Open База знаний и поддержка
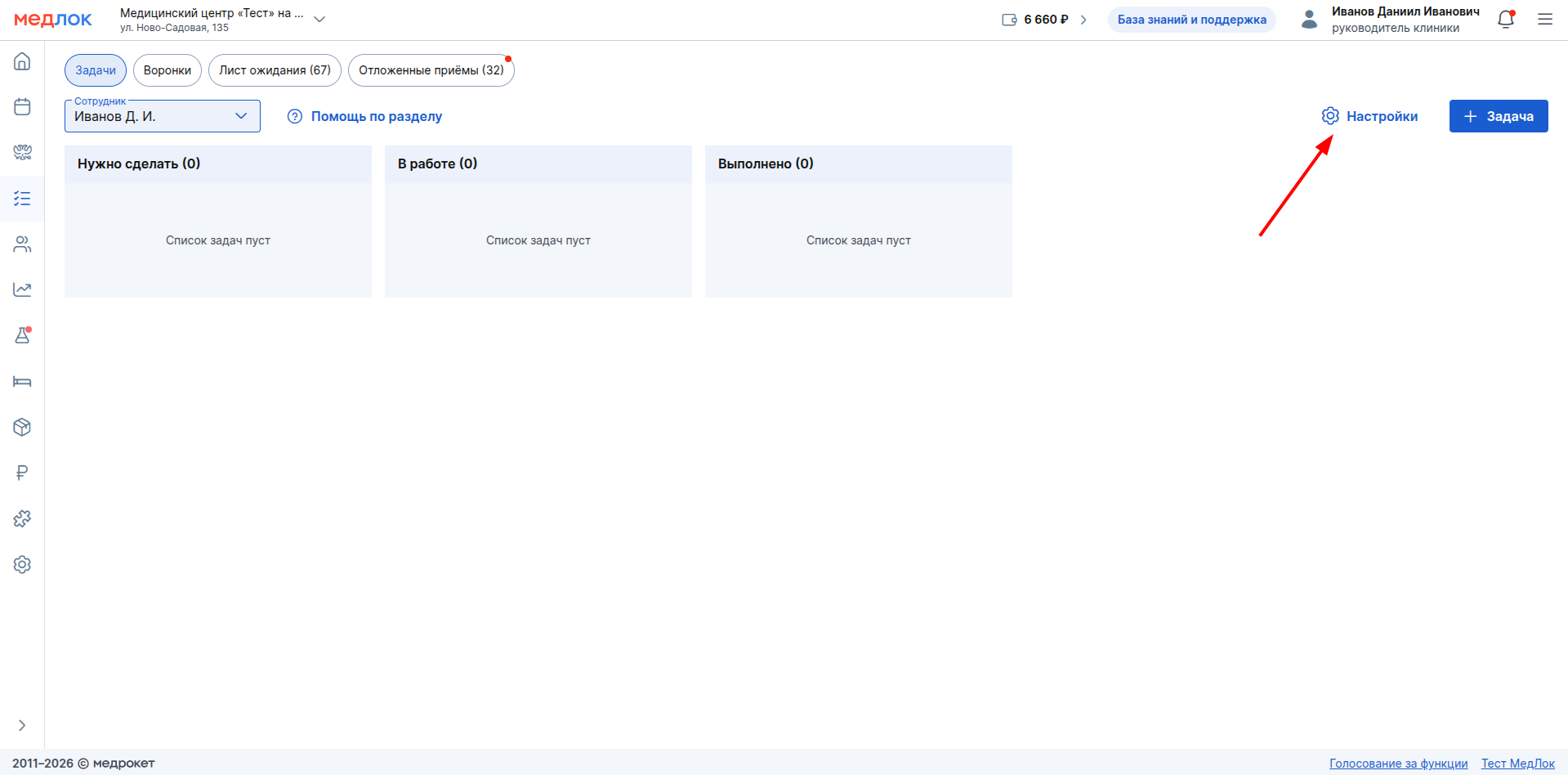Image resolution: width=1568 pixels, height=775 pixels. (1191, 20)
